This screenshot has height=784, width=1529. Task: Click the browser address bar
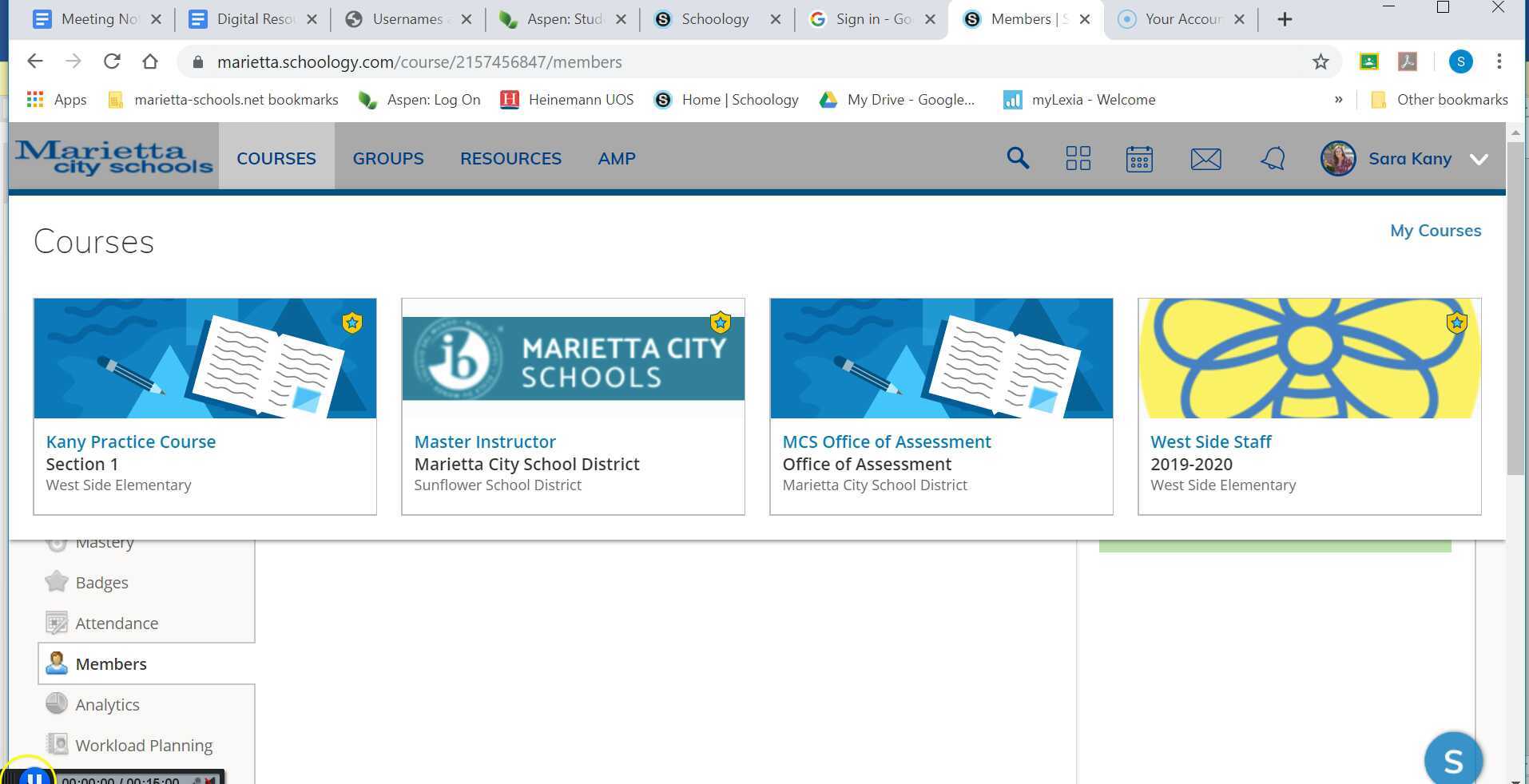pos(479,61)
